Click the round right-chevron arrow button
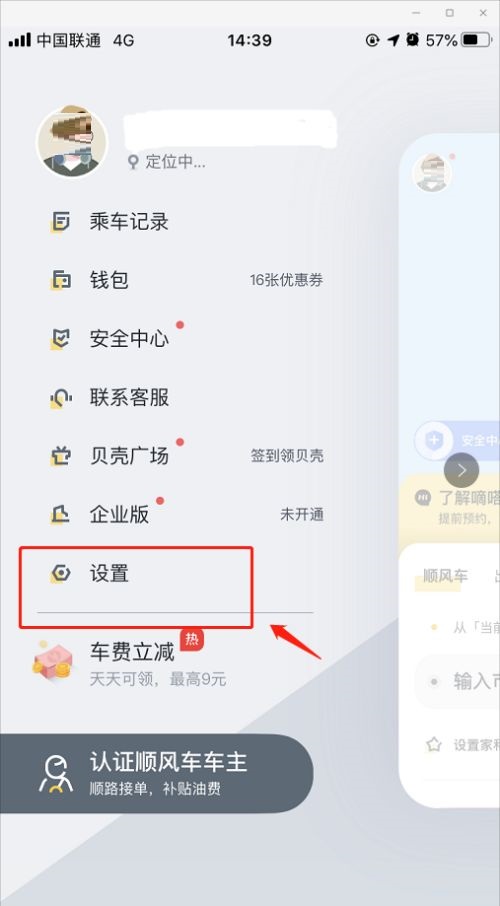 click(x=461, y=470)
